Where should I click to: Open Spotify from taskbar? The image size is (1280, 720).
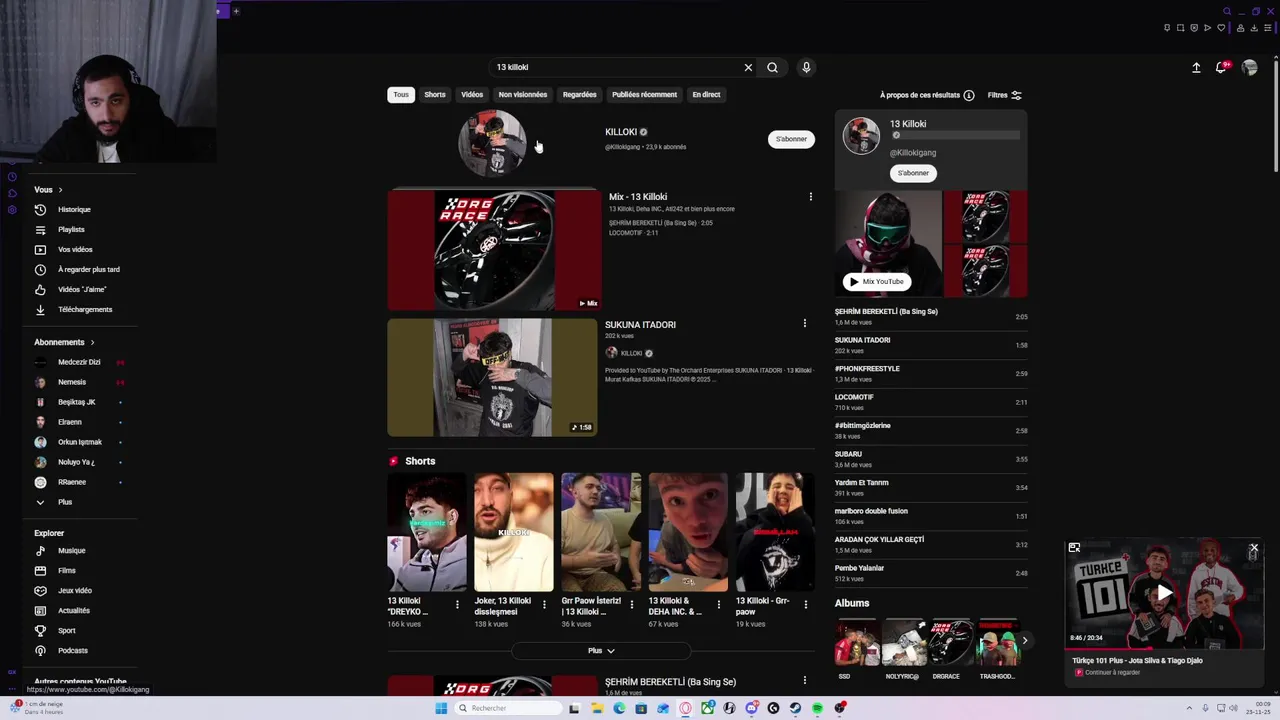tap(817, 708)
